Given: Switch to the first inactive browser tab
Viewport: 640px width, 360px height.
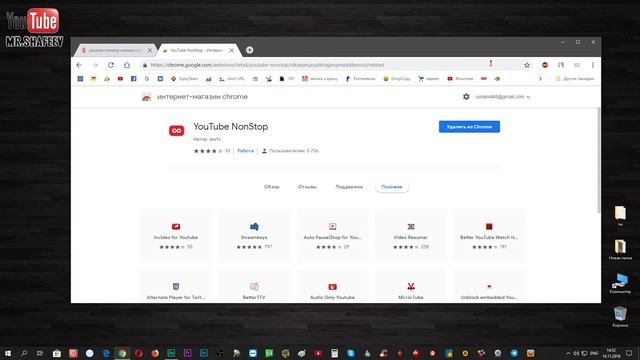Looking at the screenshot, I should coord(114,50).
